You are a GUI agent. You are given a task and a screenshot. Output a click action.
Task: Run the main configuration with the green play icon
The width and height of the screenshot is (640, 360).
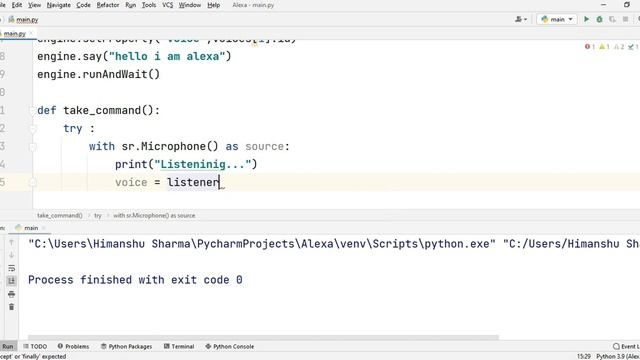click(587, 19)
